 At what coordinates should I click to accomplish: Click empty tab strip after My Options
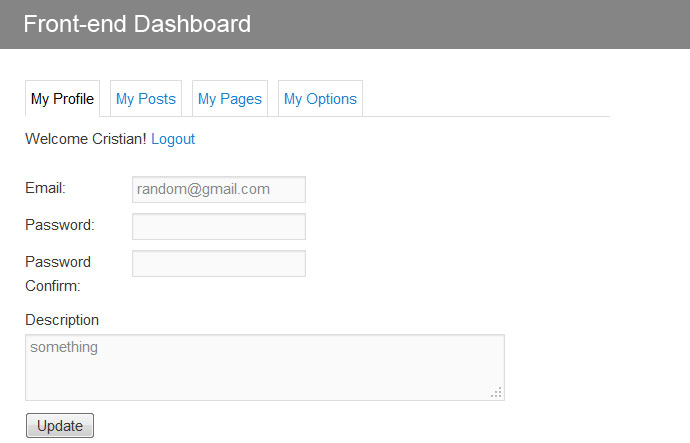(486, 99)
